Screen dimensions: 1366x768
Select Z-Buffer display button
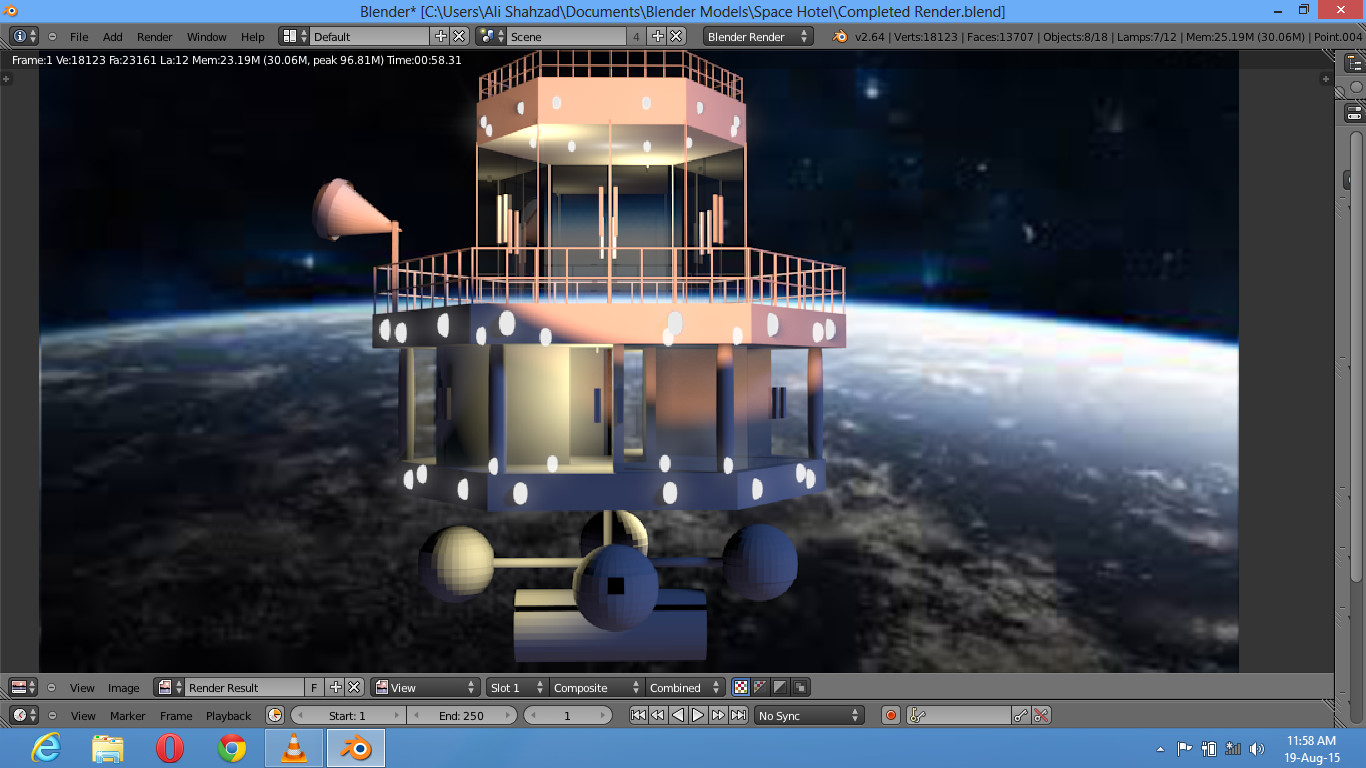click(800, 688)
